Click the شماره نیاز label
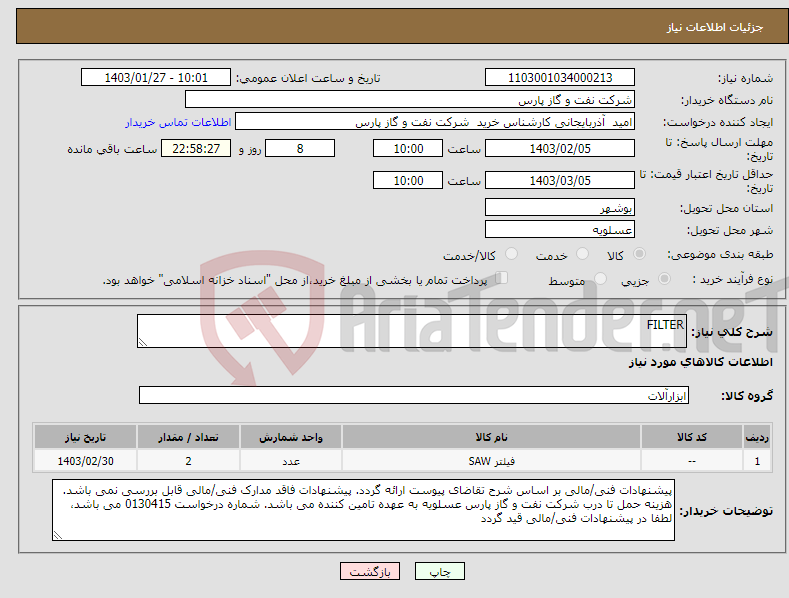This screenshot has height=598, width=789. point(745,79)
